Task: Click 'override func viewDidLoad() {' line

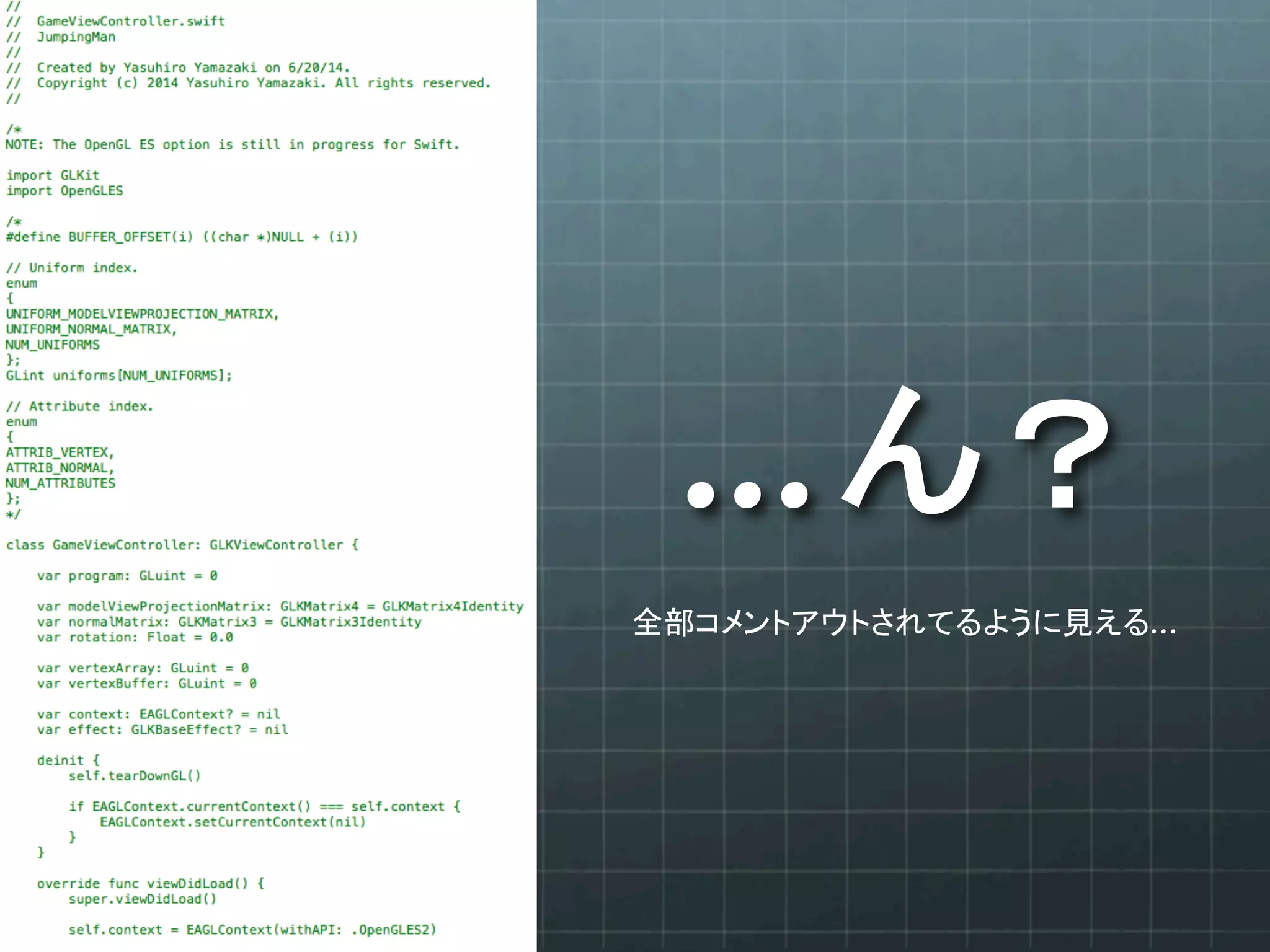Action: coord(151,884)
